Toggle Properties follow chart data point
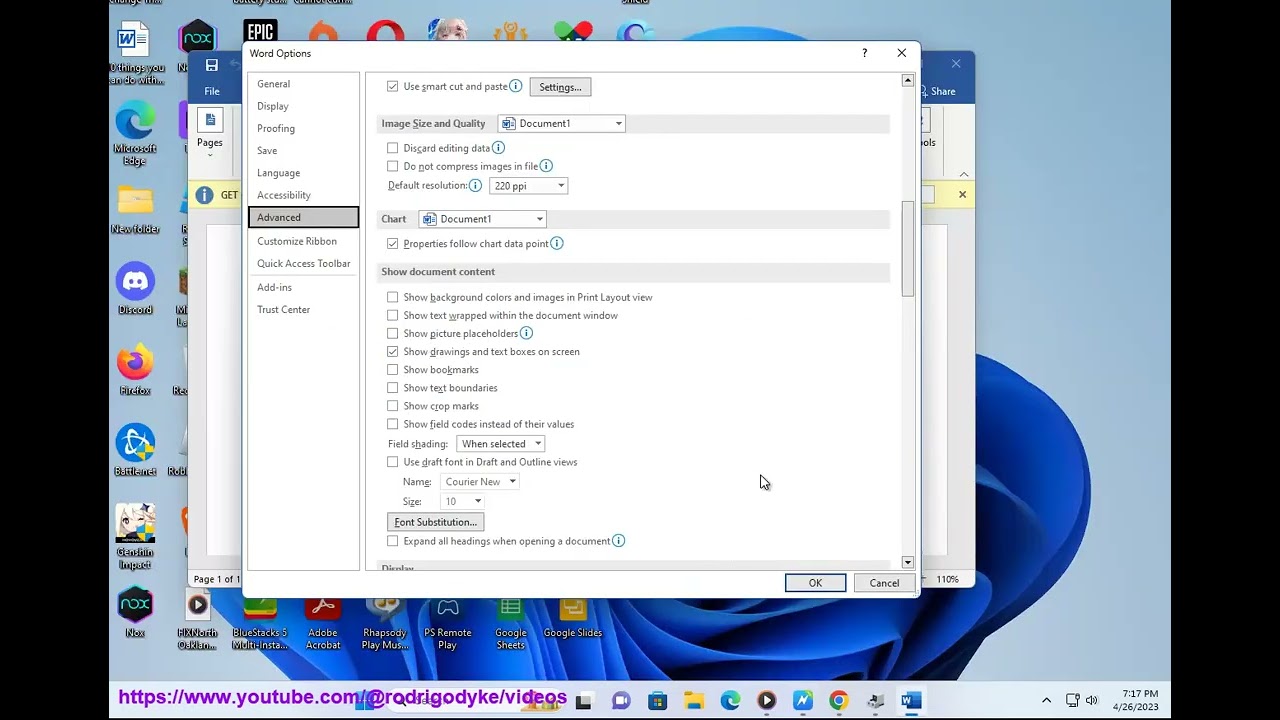1280x720 pixels. point(392,243)
